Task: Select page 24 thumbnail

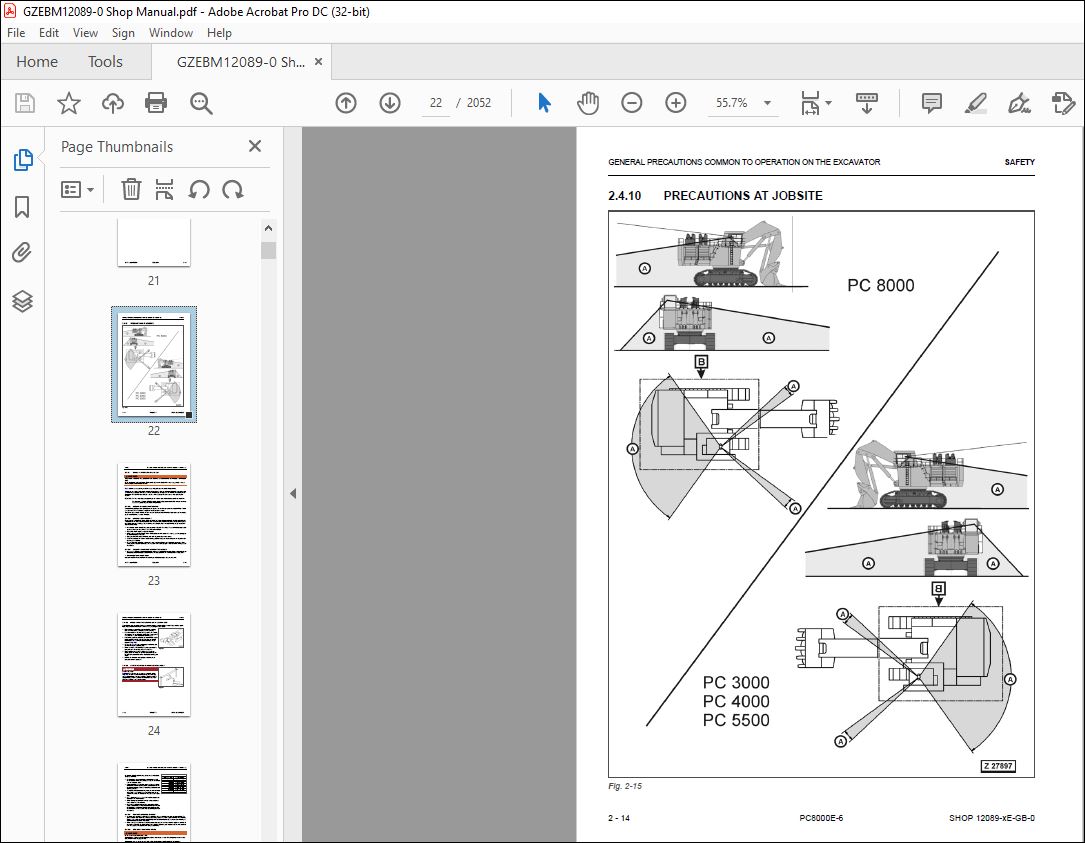Action: coord(154,664)
